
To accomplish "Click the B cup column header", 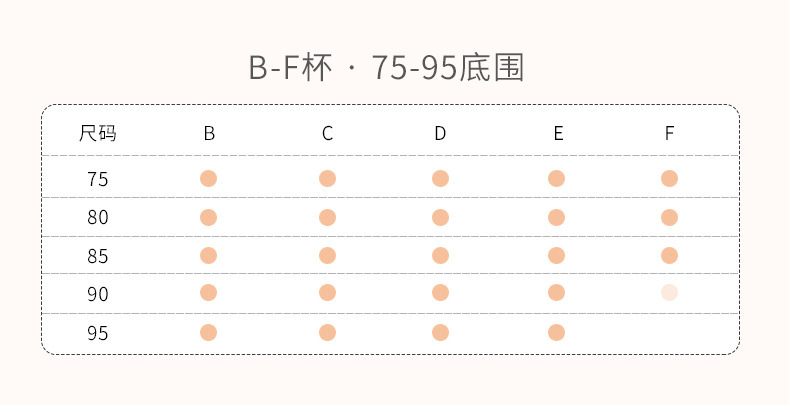I will point(209,133).
